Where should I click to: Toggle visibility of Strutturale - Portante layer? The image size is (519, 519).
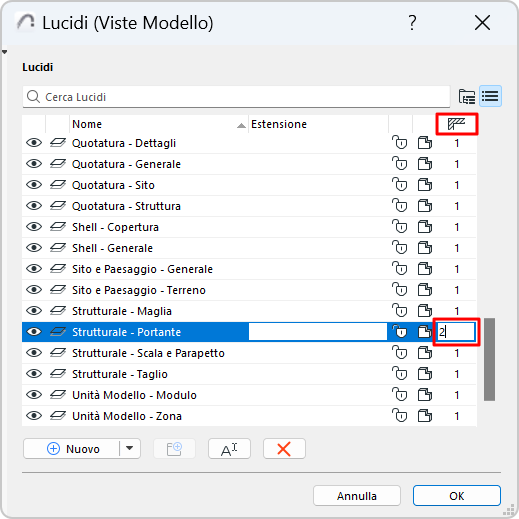pos(34,332)
